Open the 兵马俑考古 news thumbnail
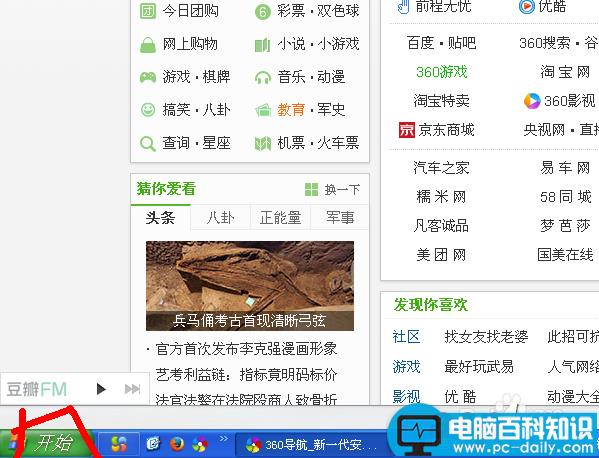This screenshot has height=458, width=599. click(250, 286)
